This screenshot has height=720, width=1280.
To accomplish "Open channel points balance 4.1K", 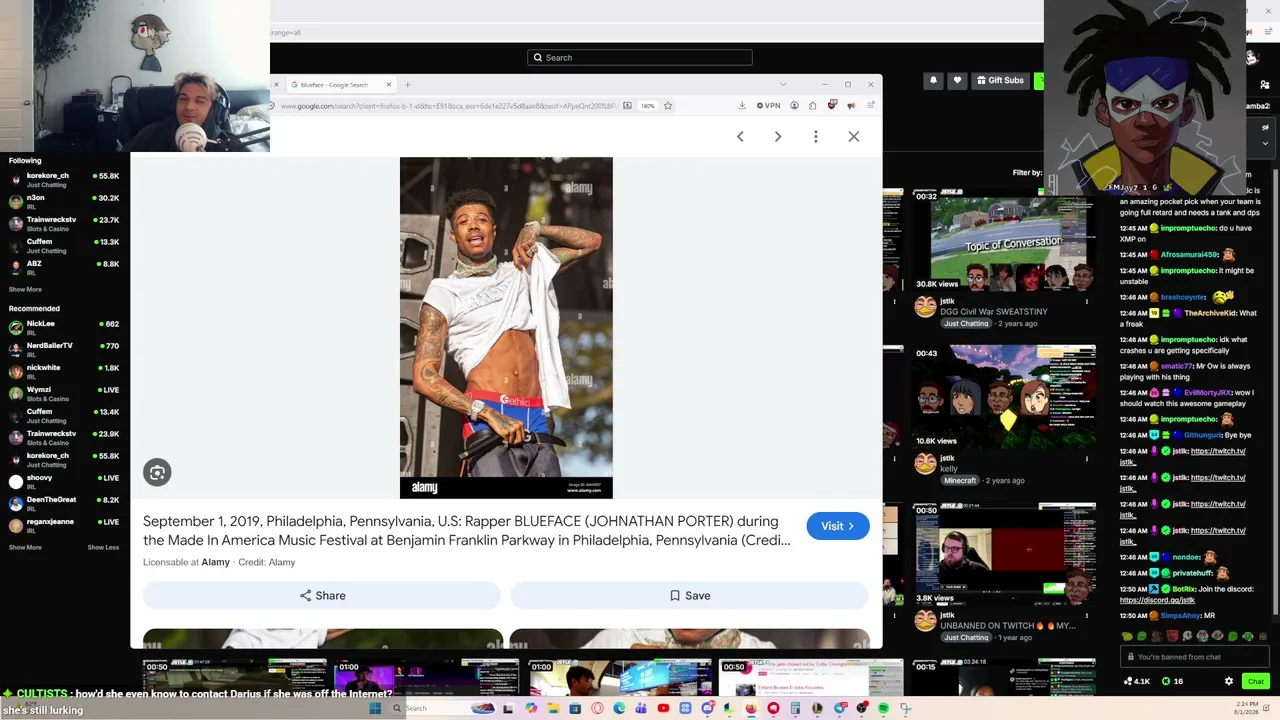I will coord(1137,681).
